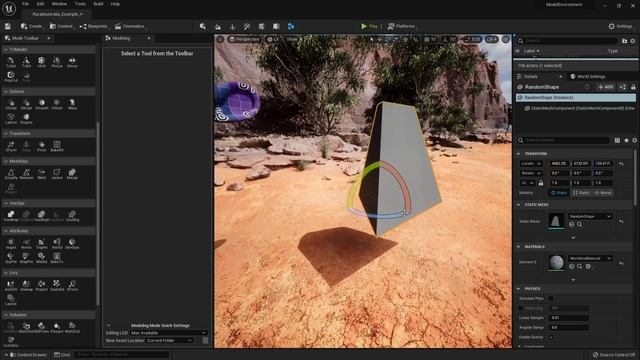
Task: Toggle Simulate Physics checkbox
Action: click(x=551, y=298)
